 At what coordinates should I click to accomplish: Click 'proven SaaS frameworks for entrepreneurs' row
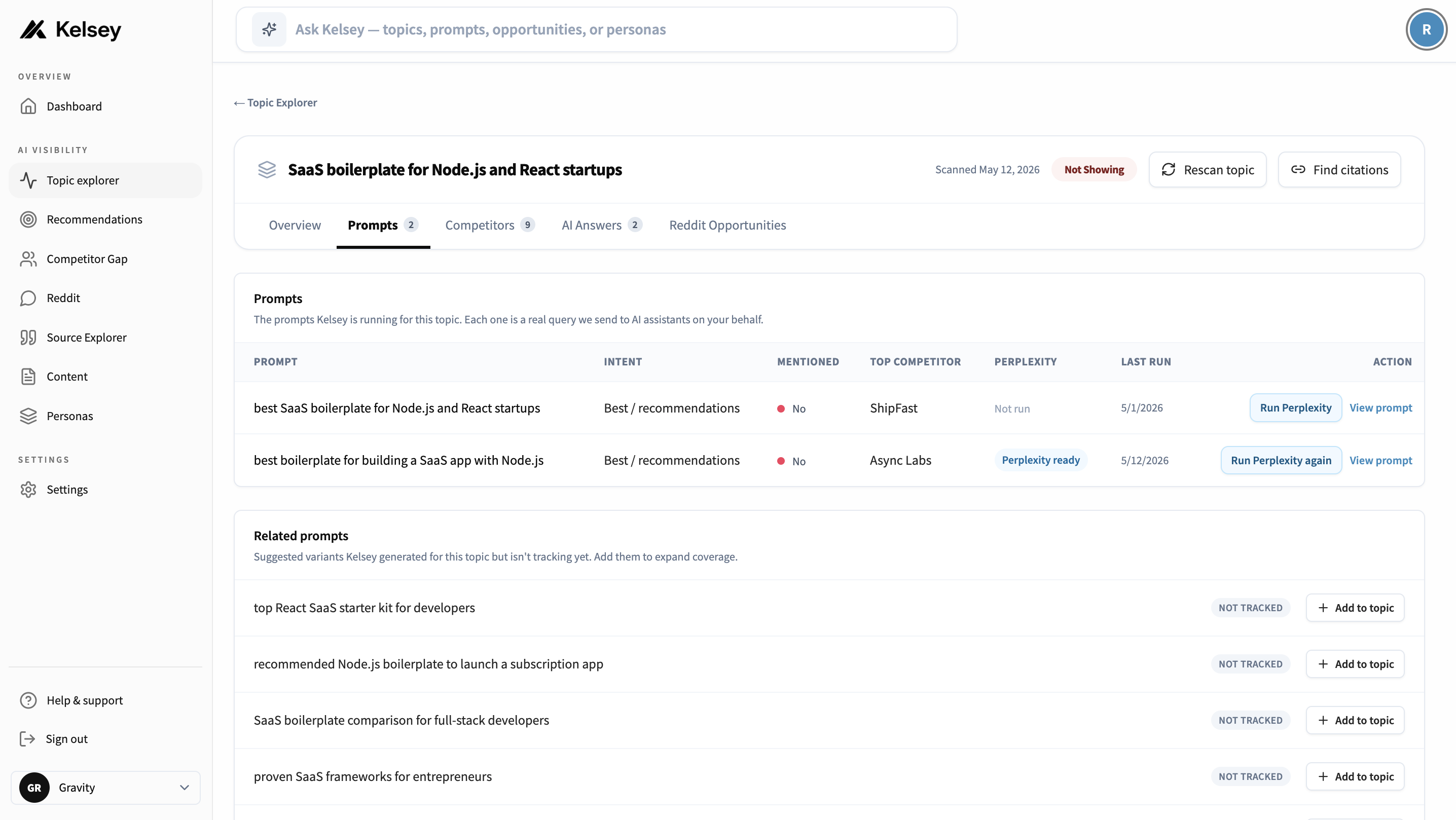click(829, 776)
